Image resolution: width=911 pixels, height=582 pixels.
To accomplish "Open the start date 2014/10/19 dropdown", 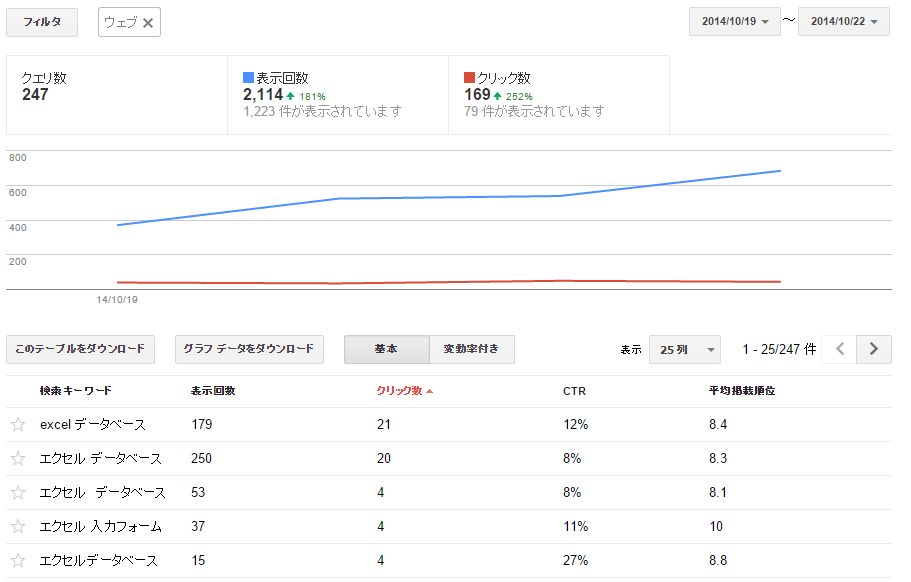I will click(734, 22).
